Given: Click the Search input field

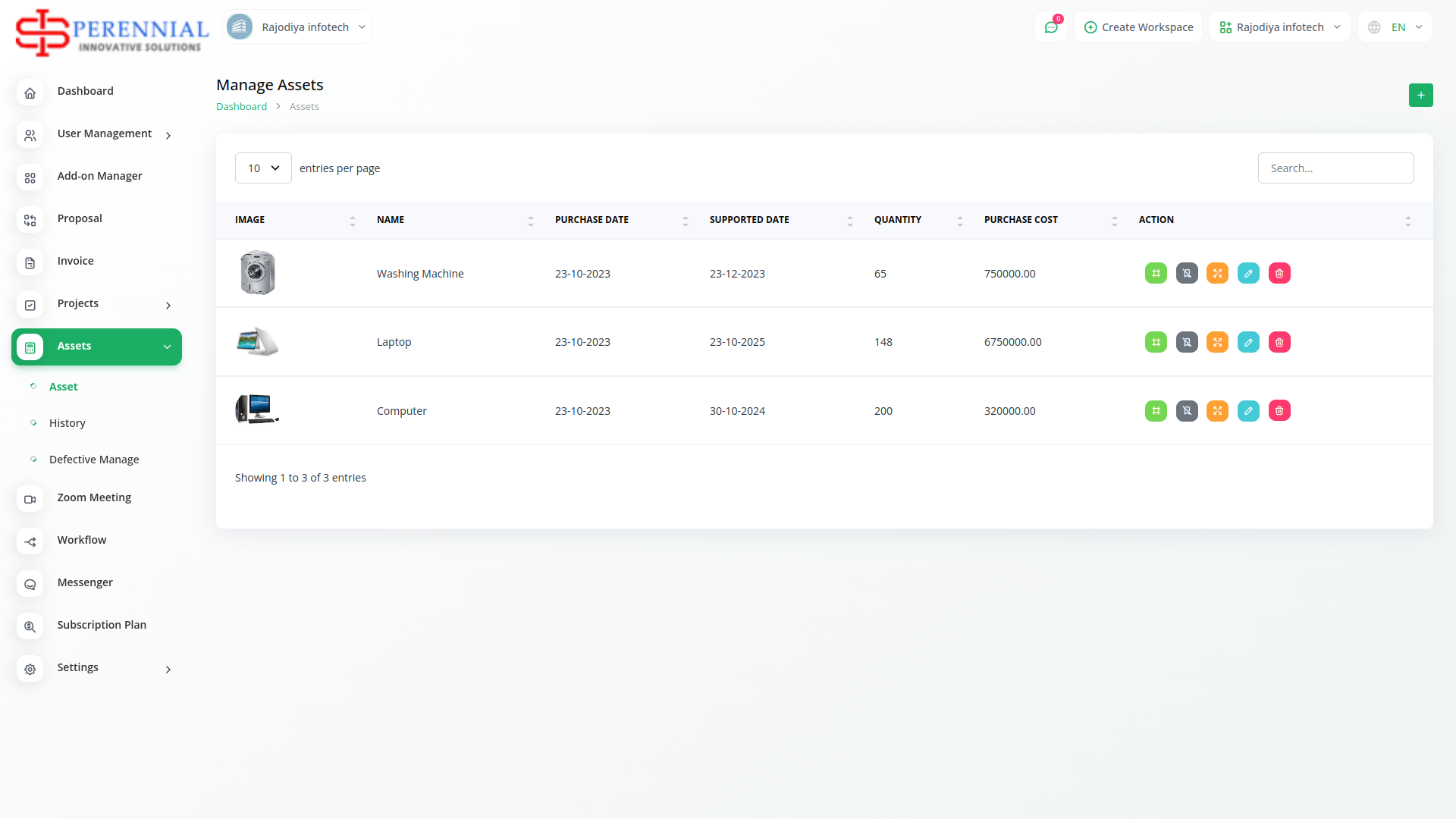Looking at the screenshot, I should (1335, 168).
